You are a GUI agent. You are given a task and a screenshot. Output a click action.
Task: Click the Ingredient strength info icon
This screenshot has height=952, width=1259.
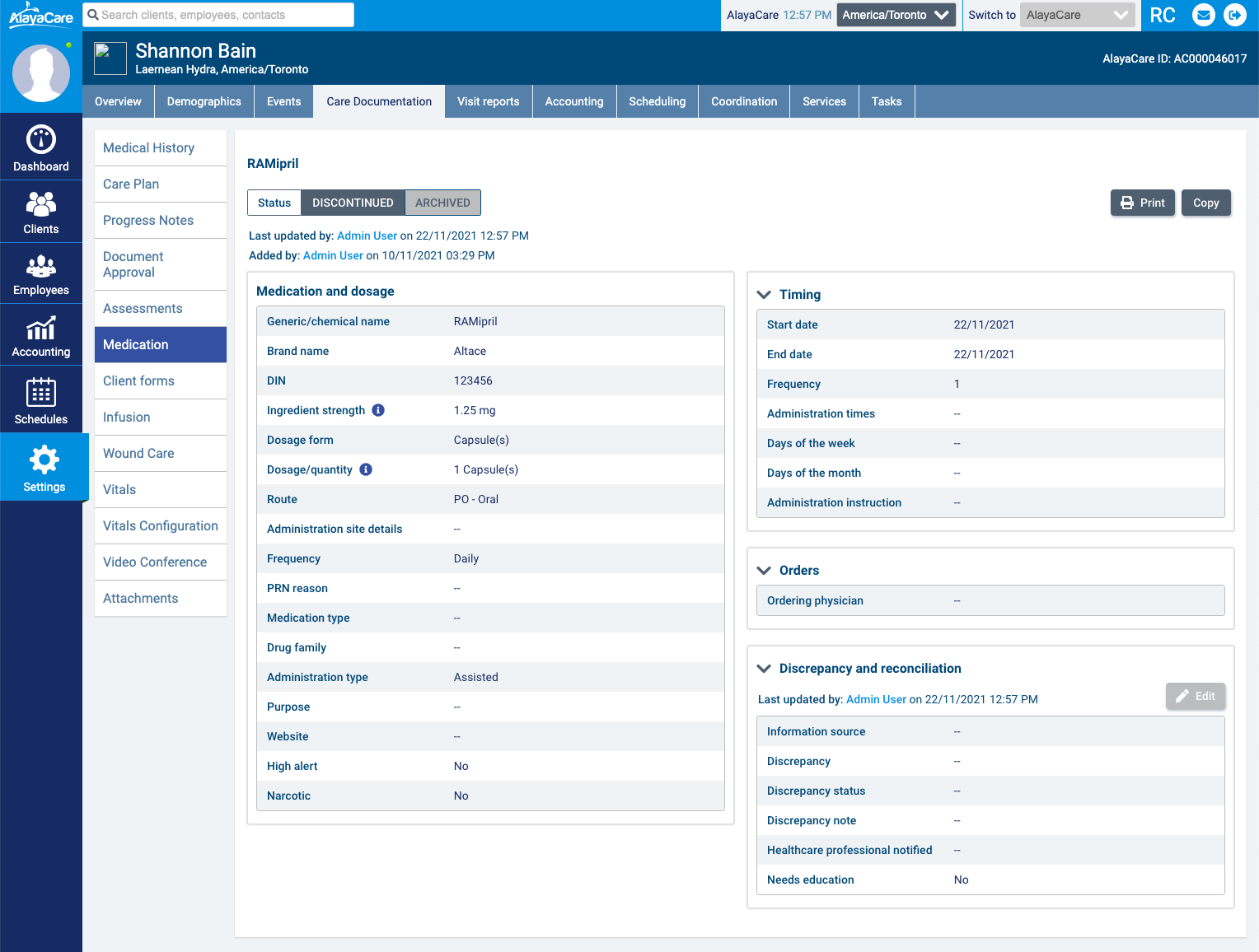point(378,410)
